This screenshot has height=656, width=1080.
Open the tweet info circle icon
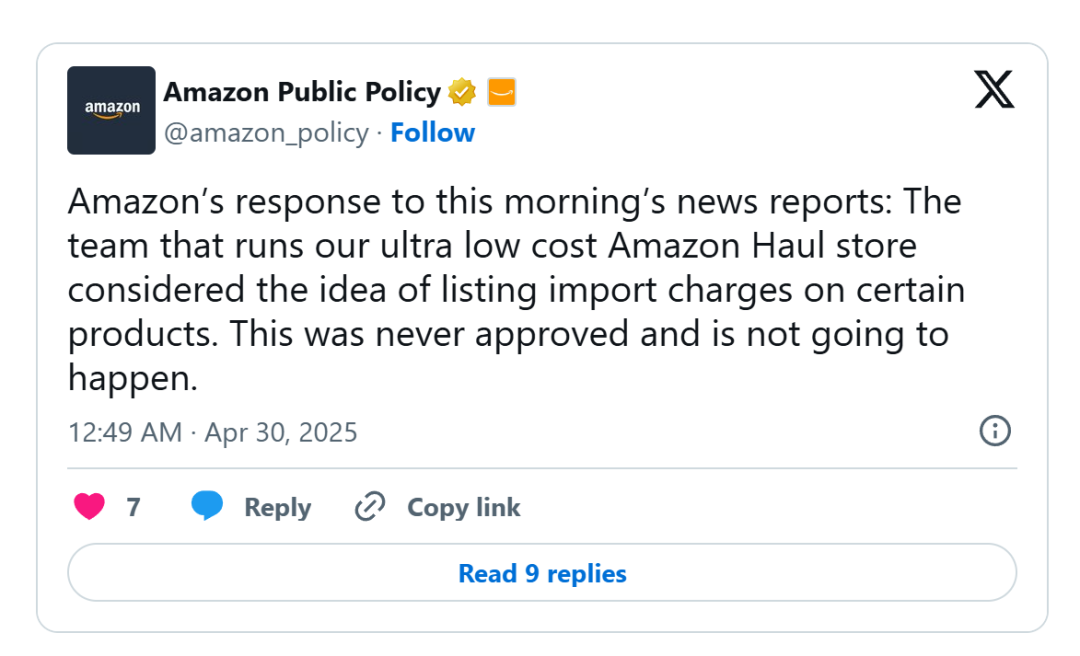pos(995,431)
